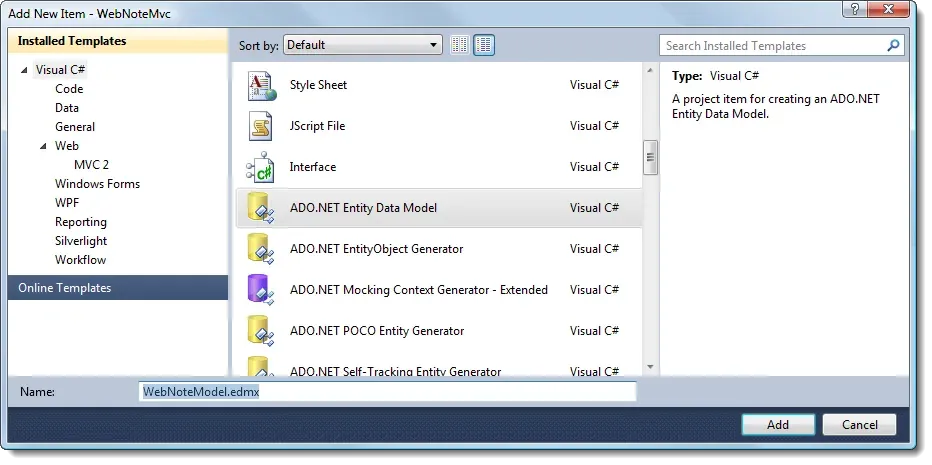Select ADO.NET EntityObject Generator text
Image resolution: width=932 pixels, height=465 pixels.
tap(376, 249)
